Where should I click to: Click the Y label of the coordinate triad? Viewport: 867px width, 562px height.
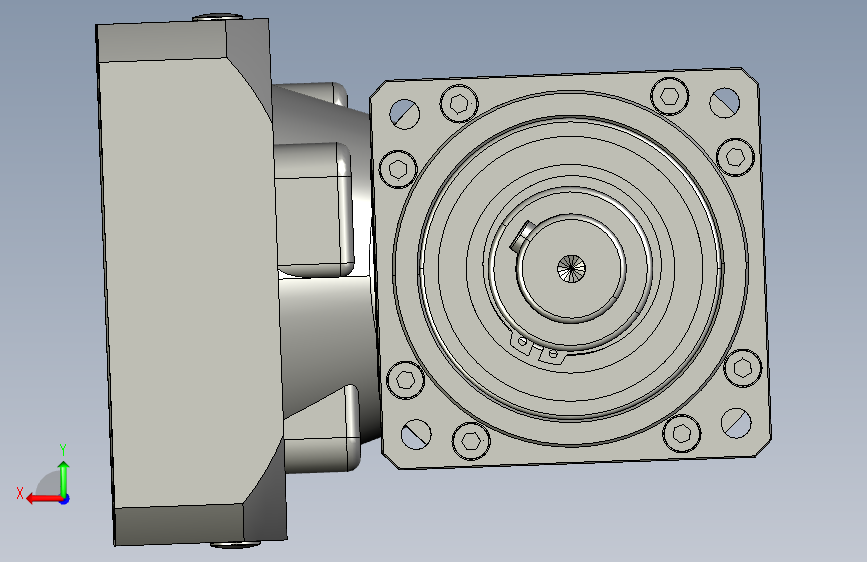click(63, 450)
